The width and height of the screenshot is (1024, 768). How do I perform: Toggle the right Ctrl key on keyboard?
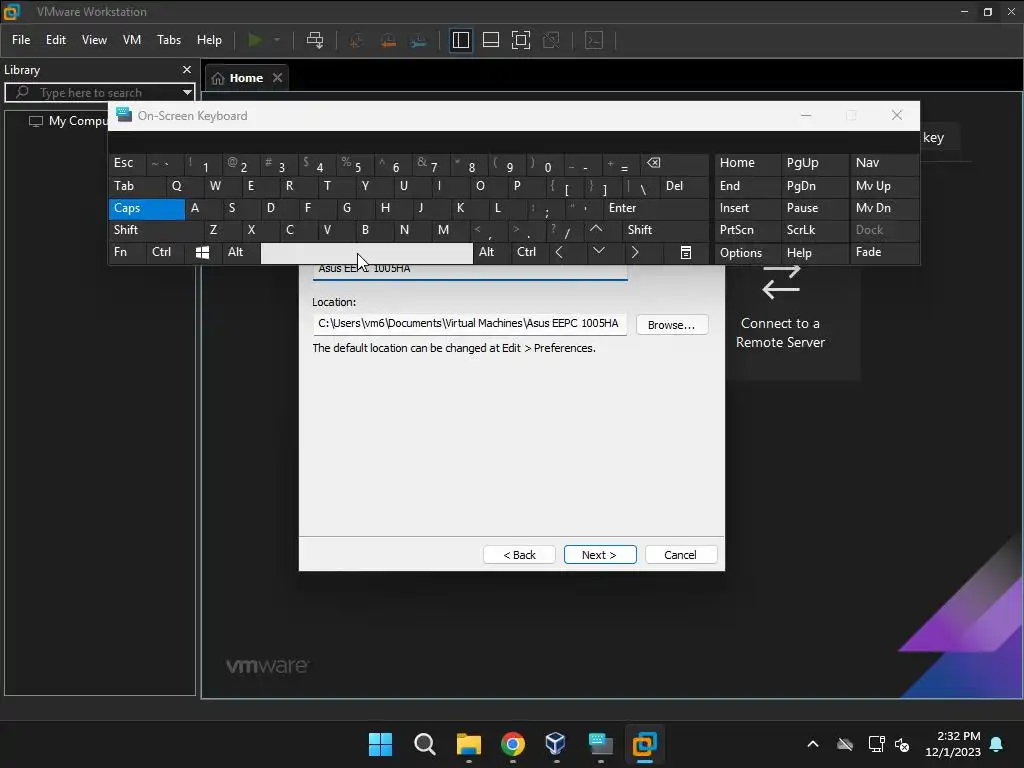[x=530, y=252]
